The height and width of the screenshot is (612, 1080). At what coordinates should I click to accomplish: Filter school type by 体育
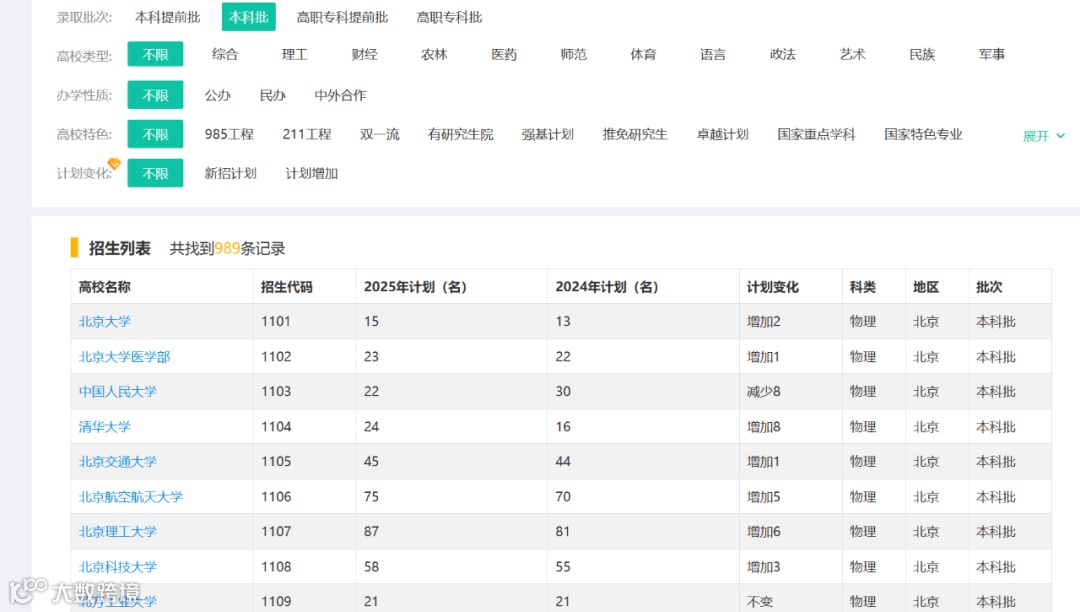(x=643, y=54)
